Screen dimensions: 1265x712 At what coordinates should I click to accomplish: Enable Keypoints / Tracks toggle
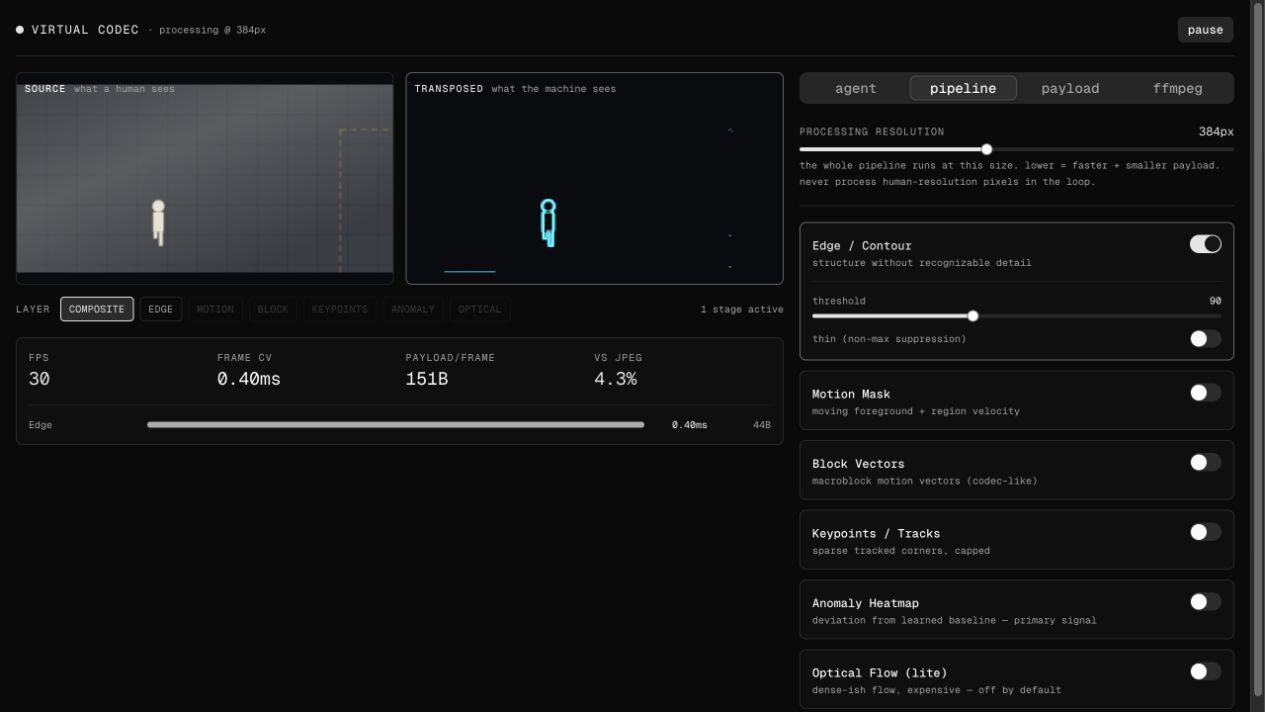pos(1205,532)
